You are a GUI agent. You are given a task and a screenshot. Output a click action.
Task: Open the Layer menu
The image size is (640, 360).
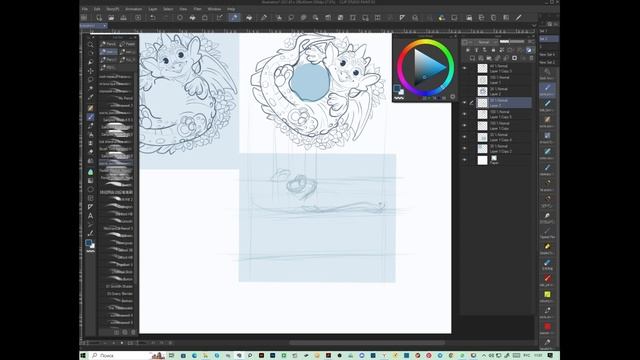click(153, 9)
